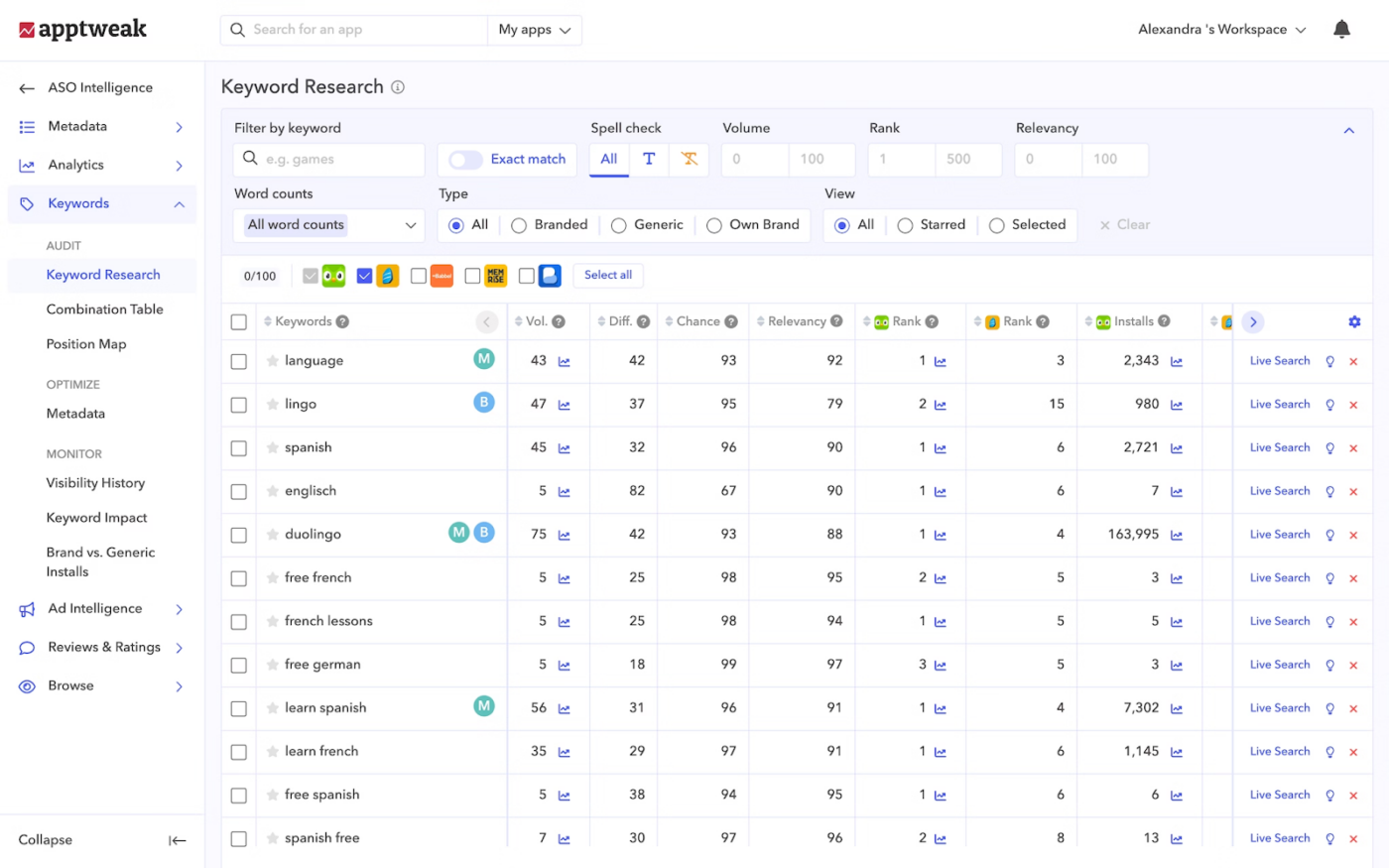
Task: Click the keyword search filter field
Action: [328, 159]
